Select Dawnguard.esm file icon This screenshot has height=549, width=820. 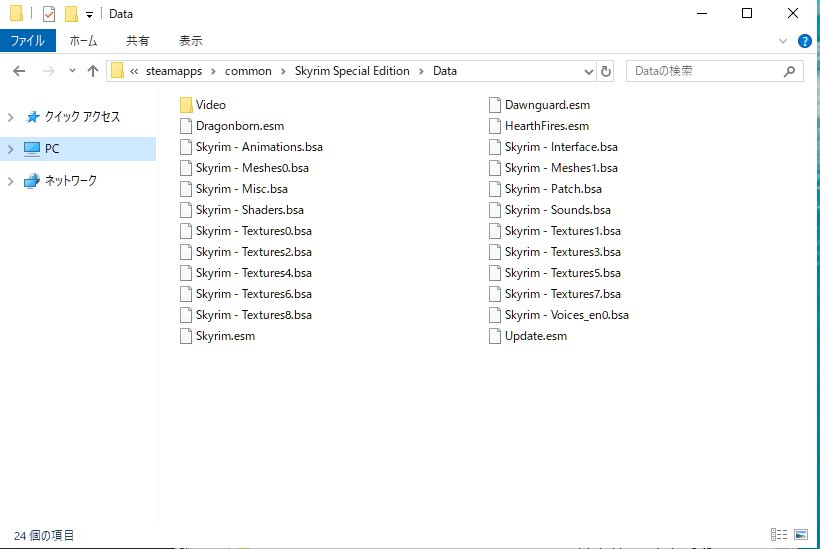[x=495, y=105]
